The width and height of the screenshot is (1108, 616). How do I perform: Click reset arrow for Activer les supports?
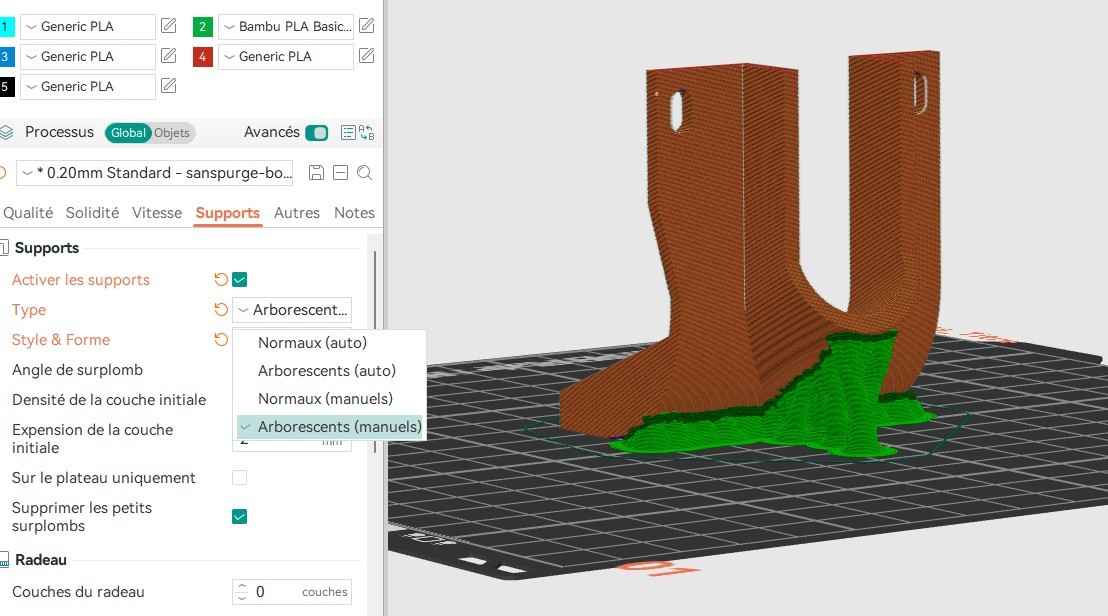coord(221,280)
